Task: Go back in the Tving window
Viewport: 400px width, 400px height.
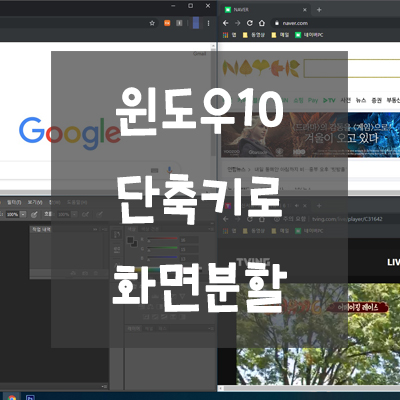Action: (226, 219)
